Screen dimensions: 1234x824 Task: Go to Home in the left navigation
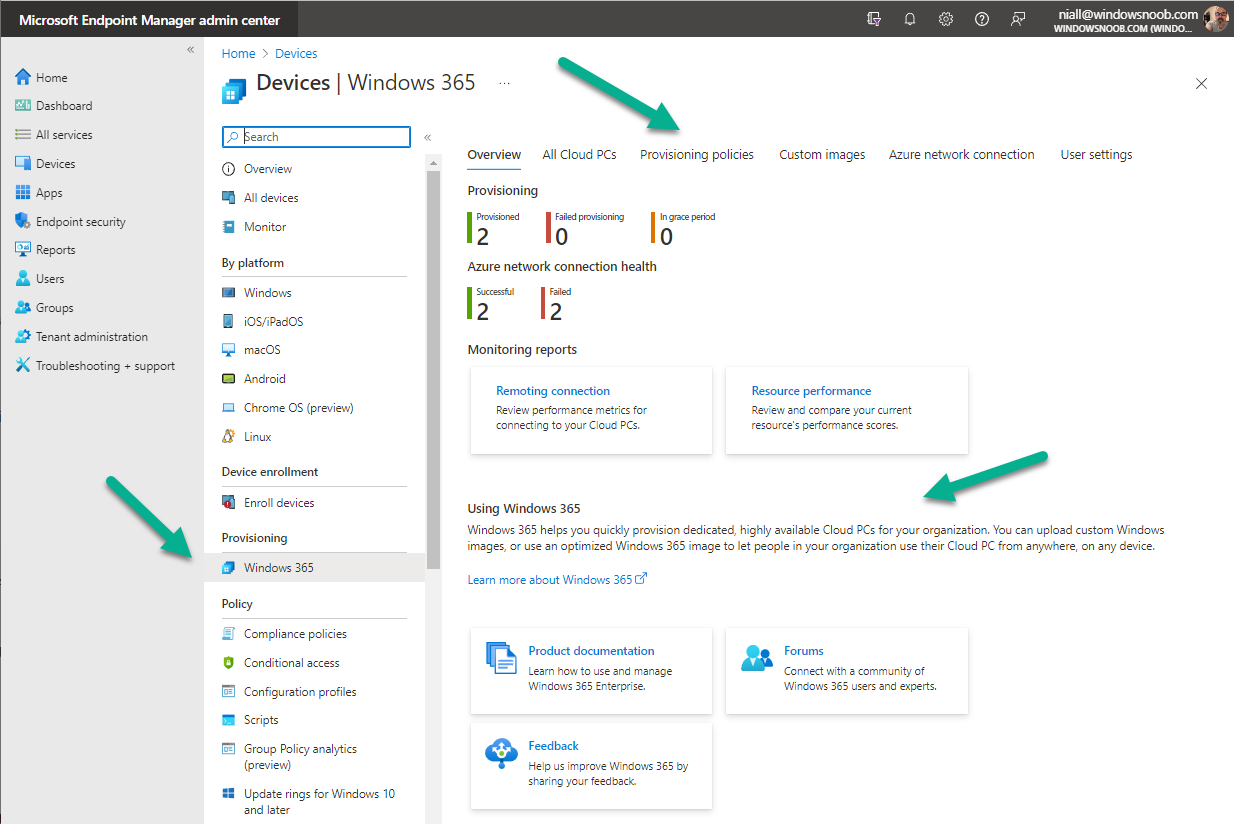42,77
